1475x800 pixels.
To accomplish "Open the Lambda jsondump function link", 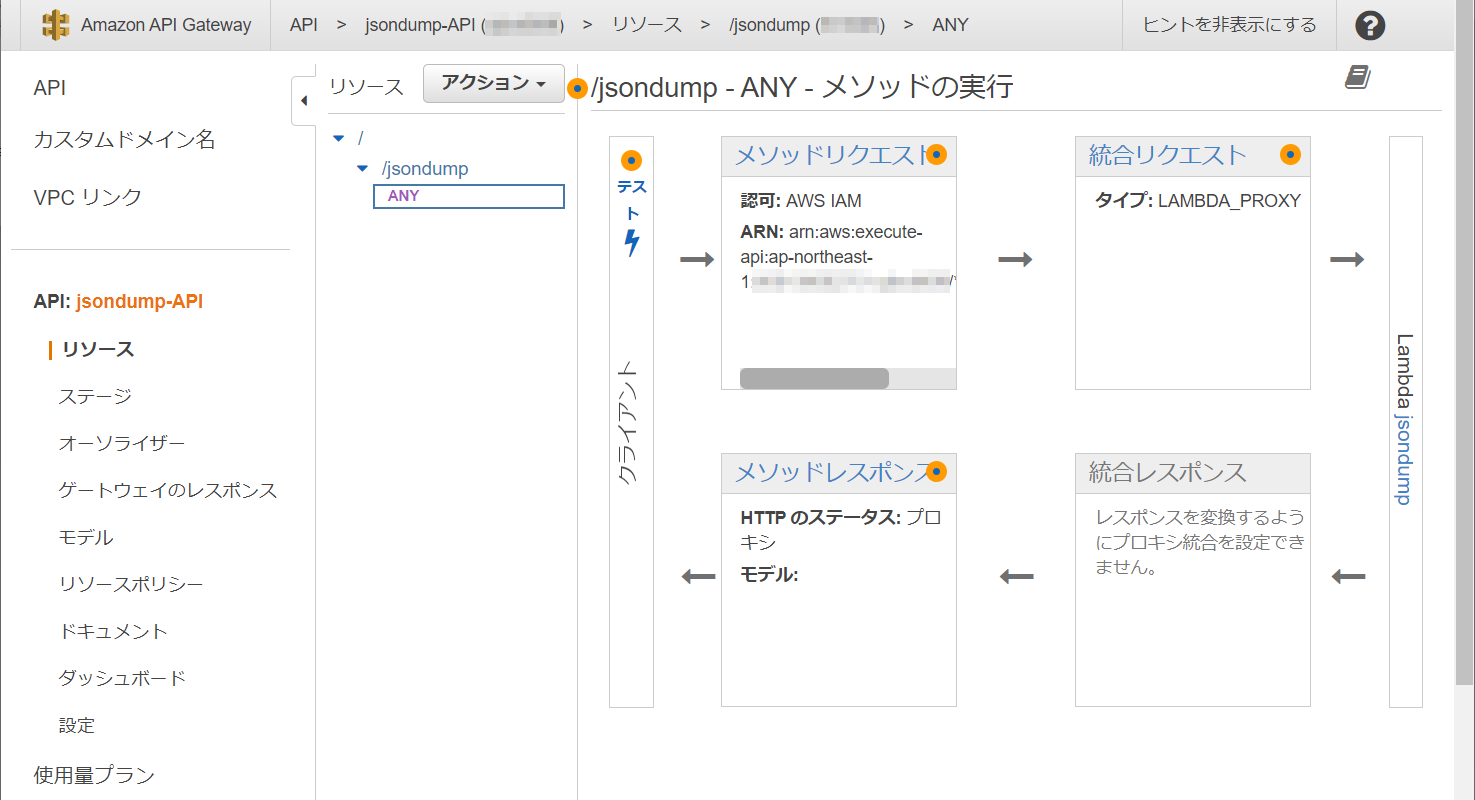I will tap(1405, 420).
